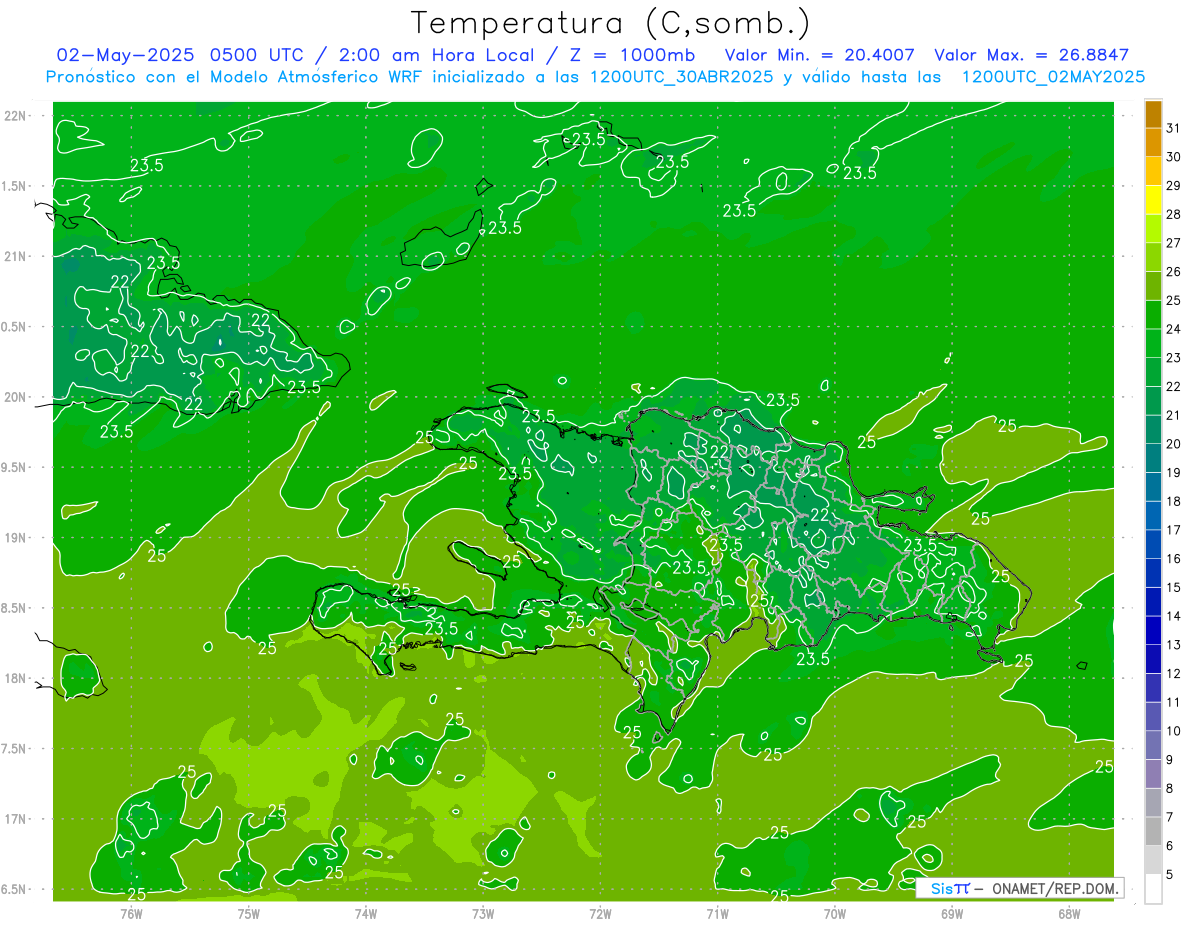Click the 68W longitude axis label
Viewport: 1200px width, 927px height.
coord(1069,914)
